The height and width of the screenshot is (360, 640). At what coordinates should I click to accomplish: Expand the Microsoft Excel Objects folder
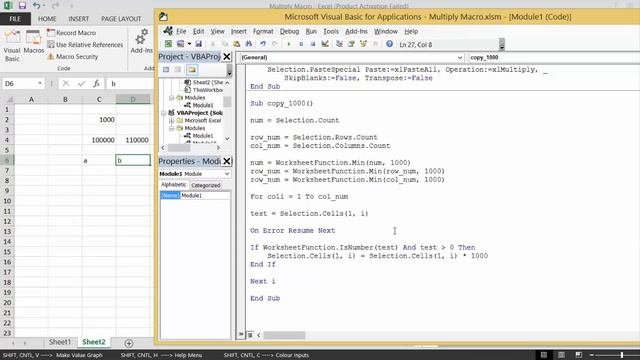pos(171,120)
